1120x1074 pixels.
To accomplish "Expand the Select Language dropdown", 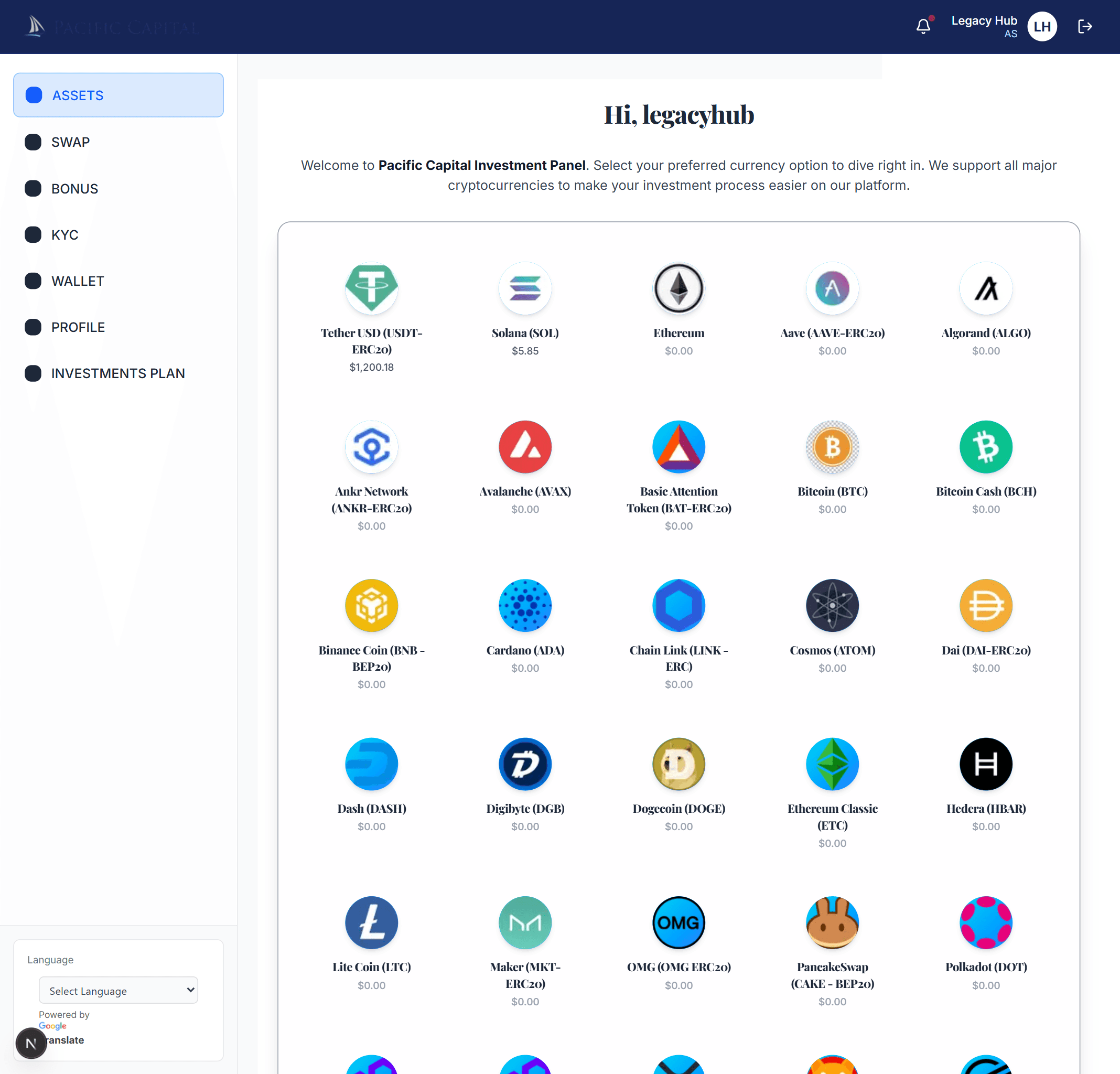I will tap(119, 990).
